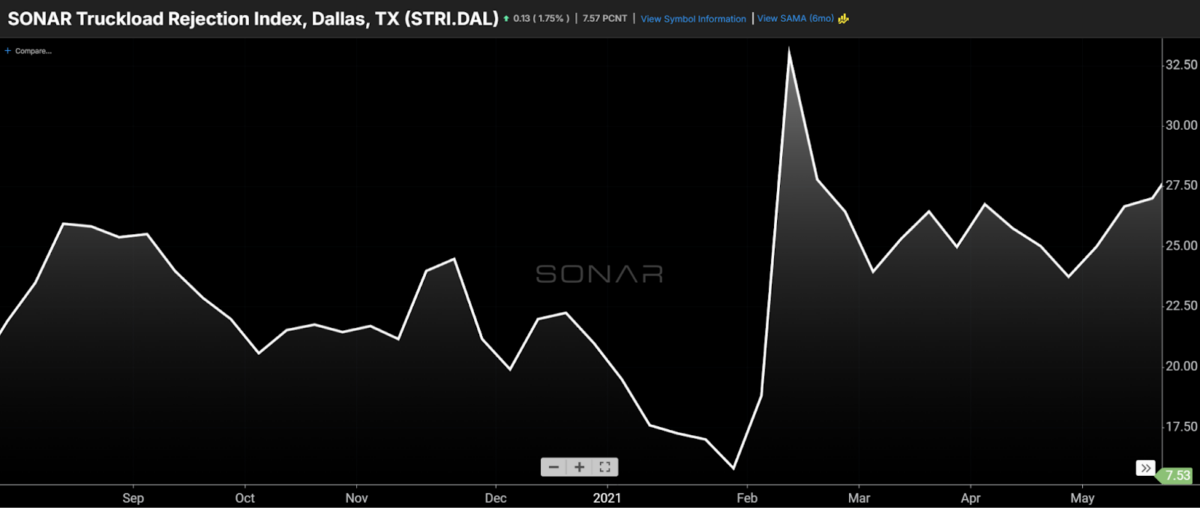1200x508 pixels.
Task: Click the May x-axis label
Action: pos(1082,497)
